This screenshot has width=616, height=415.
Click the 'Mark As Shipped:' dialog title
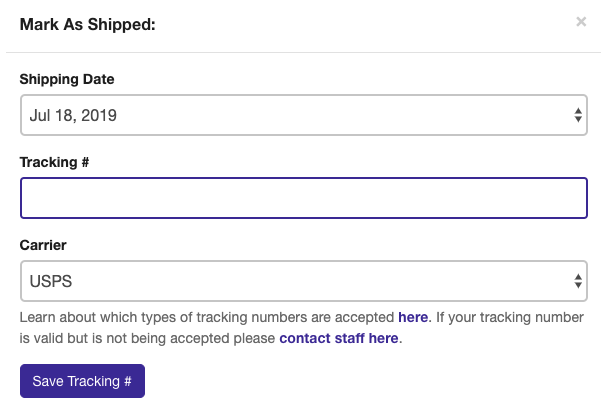point(88,24)
